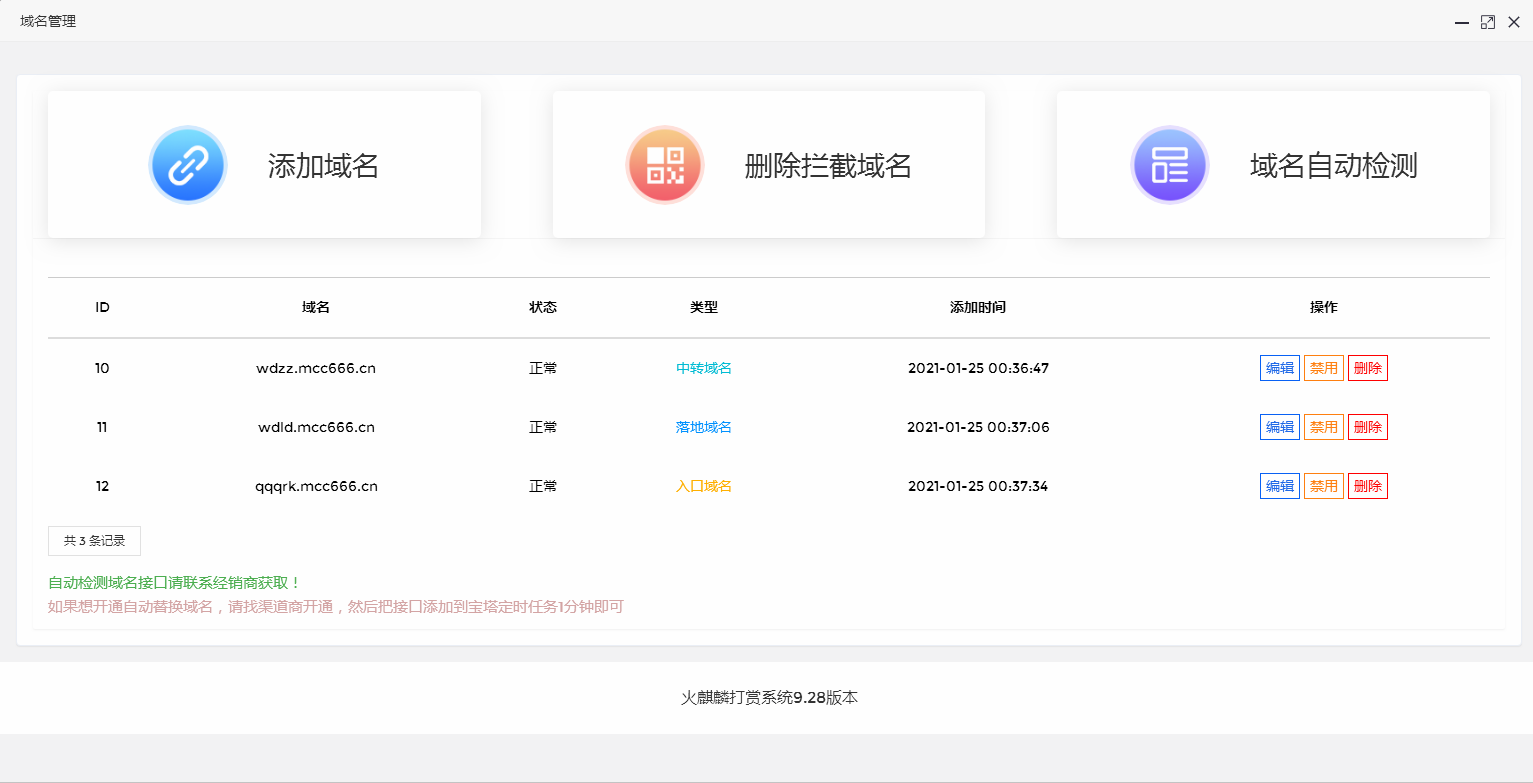
Task: Click the chain-link icon on 添加域名 card
Action: pos(188,164)
